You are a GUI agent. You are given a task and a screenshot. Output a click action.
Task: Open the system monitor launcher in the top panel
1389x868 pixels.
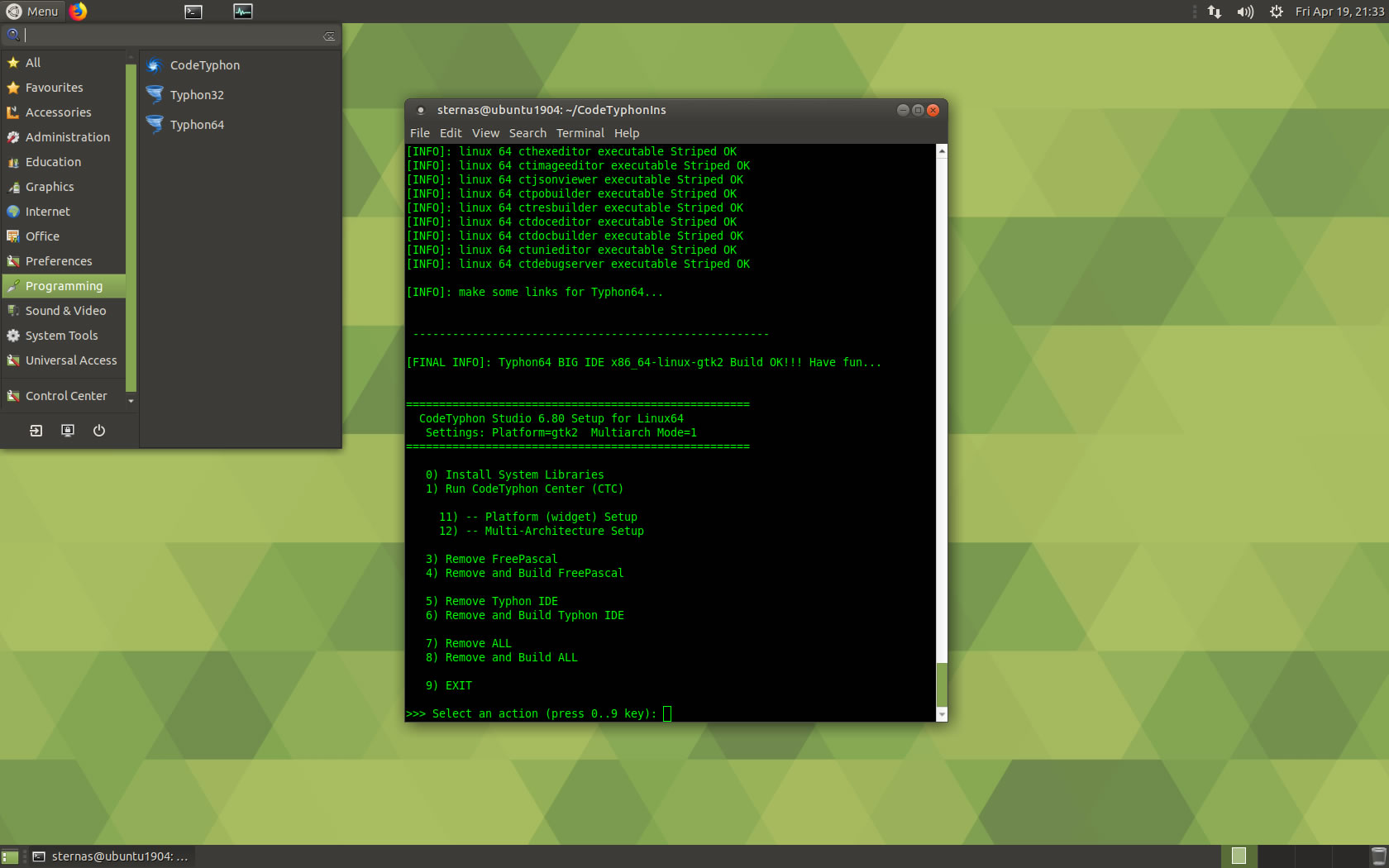pyautogui.click(x=243, y=11)
